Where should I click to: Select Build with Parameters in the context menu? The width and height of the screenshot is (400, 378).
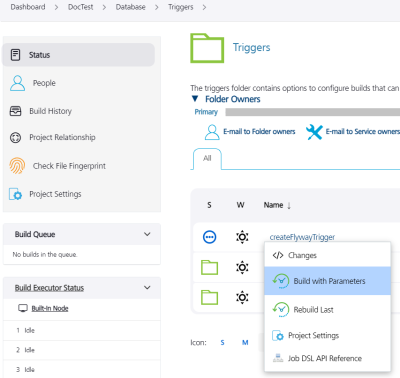coord(327,281)
